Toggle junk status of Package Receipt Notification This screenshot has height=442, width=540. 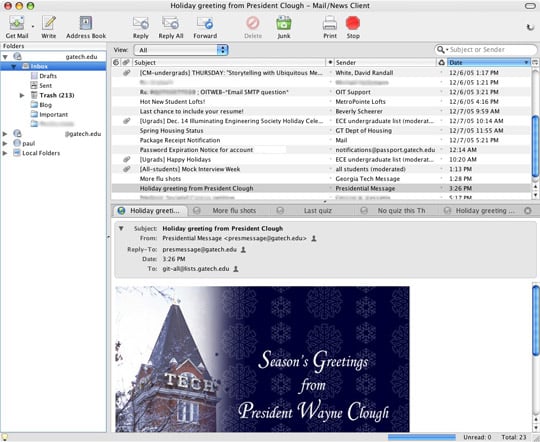point(441,140)
